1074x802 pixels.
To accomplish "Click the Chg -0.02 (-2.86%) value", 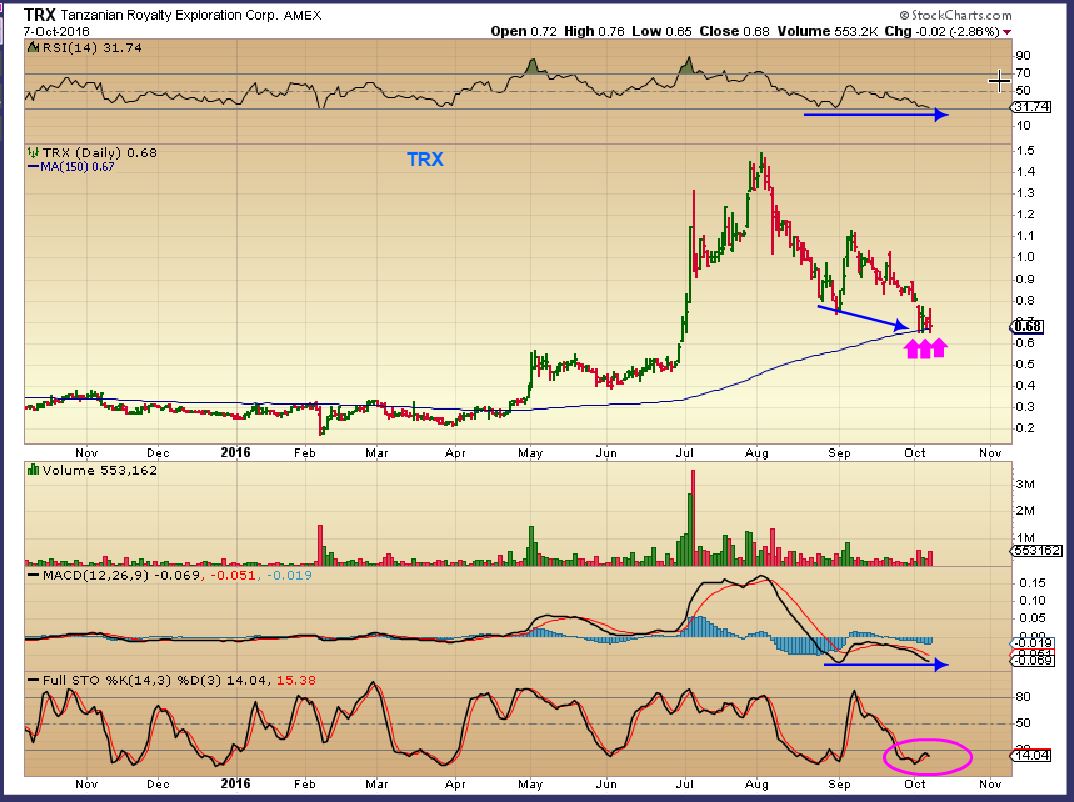I will pos(942,32).
